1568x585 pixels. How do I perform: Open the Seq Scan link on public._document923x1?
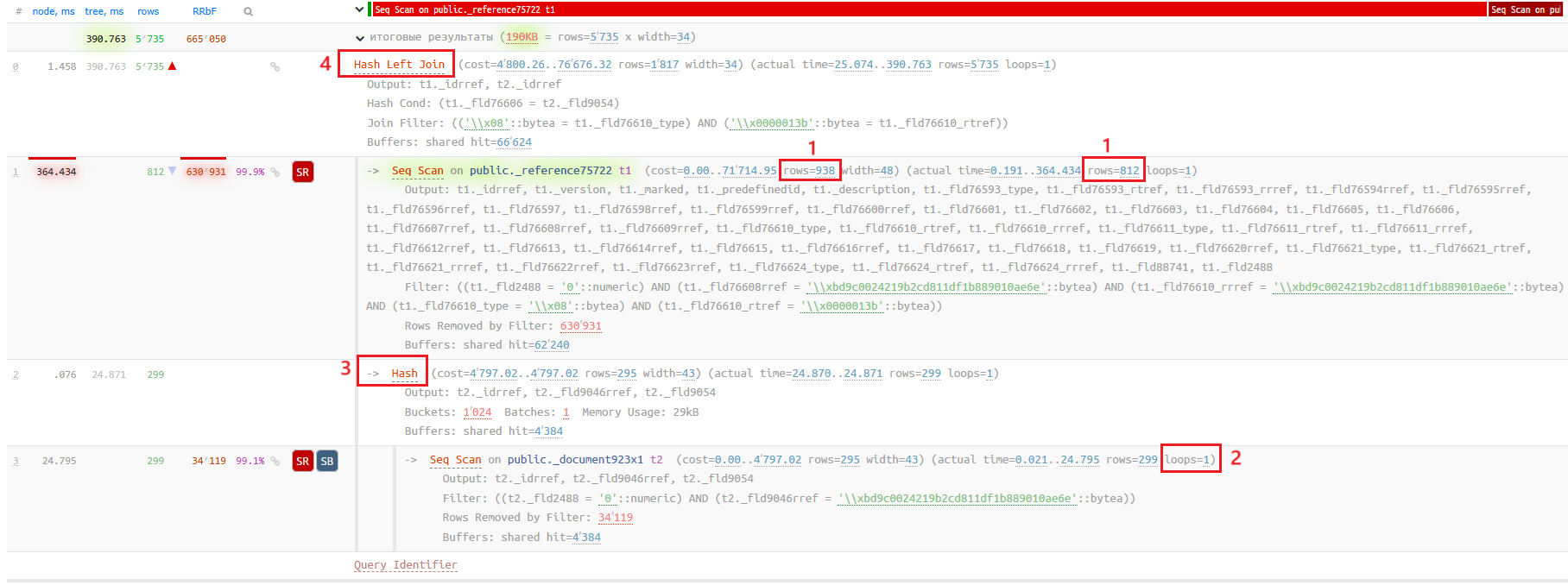[x=456, y=460]
